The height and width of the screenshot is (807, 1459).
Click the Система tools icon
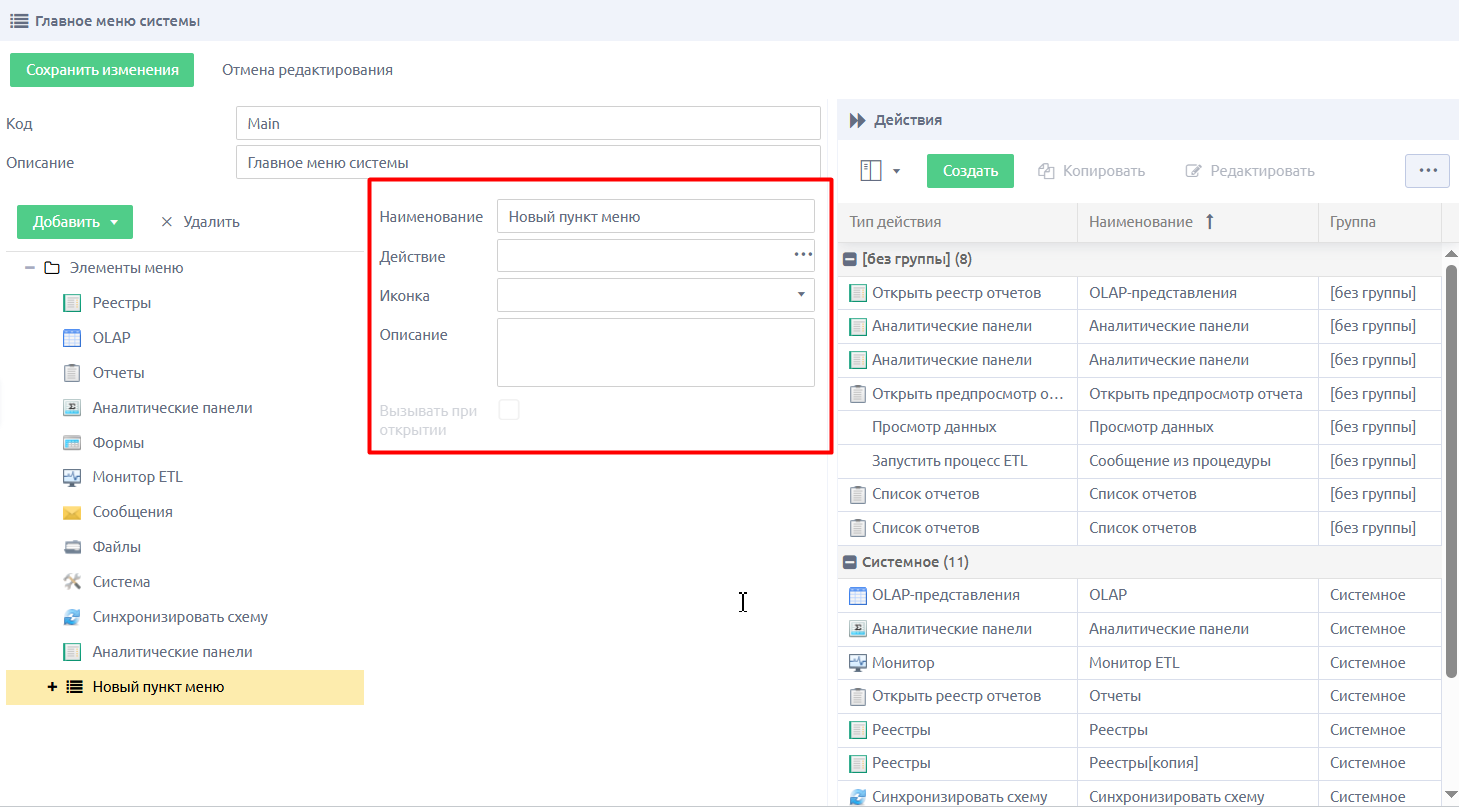71,582
